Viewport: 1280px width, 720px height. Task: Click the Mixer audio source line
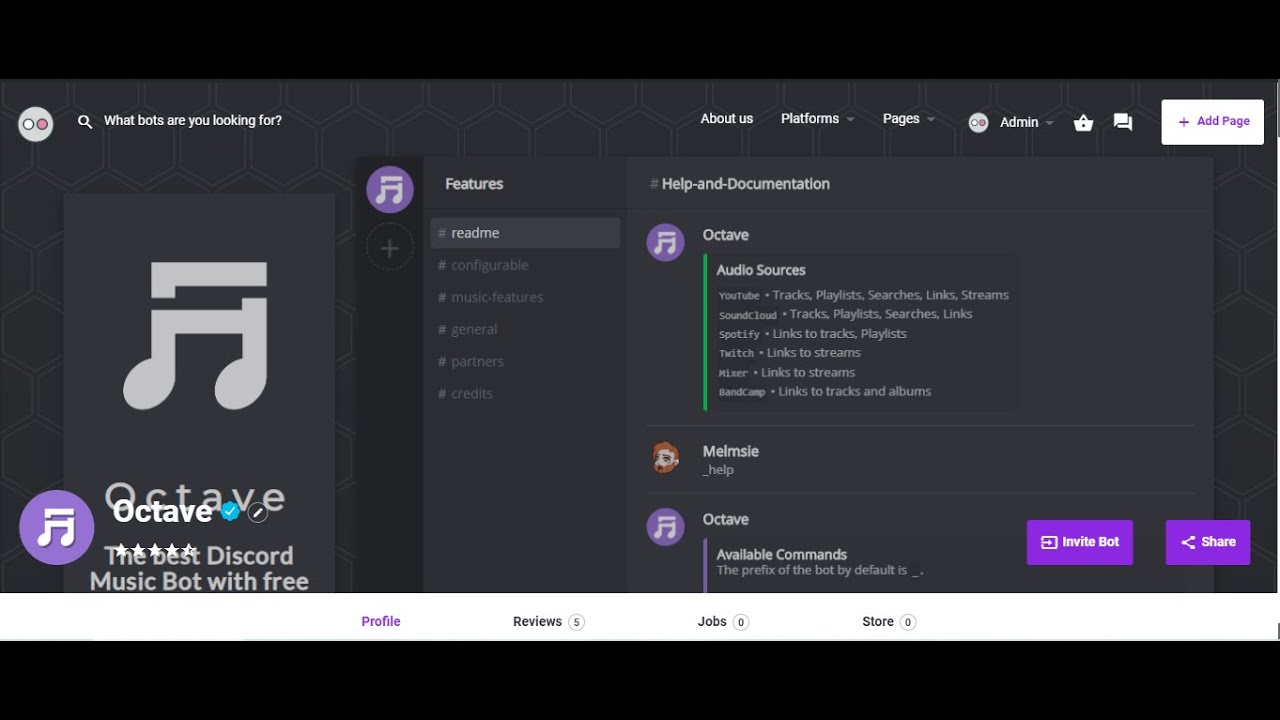[787, 372]
